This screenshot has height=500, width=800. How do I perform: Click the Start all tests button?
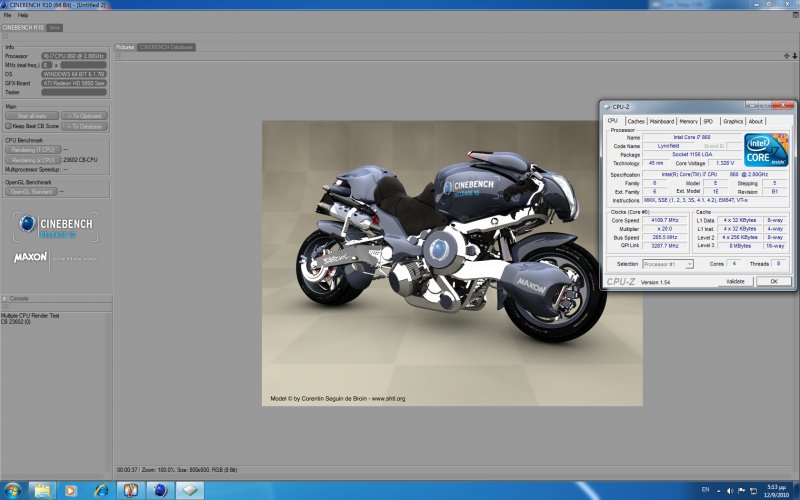pos(32,116)
